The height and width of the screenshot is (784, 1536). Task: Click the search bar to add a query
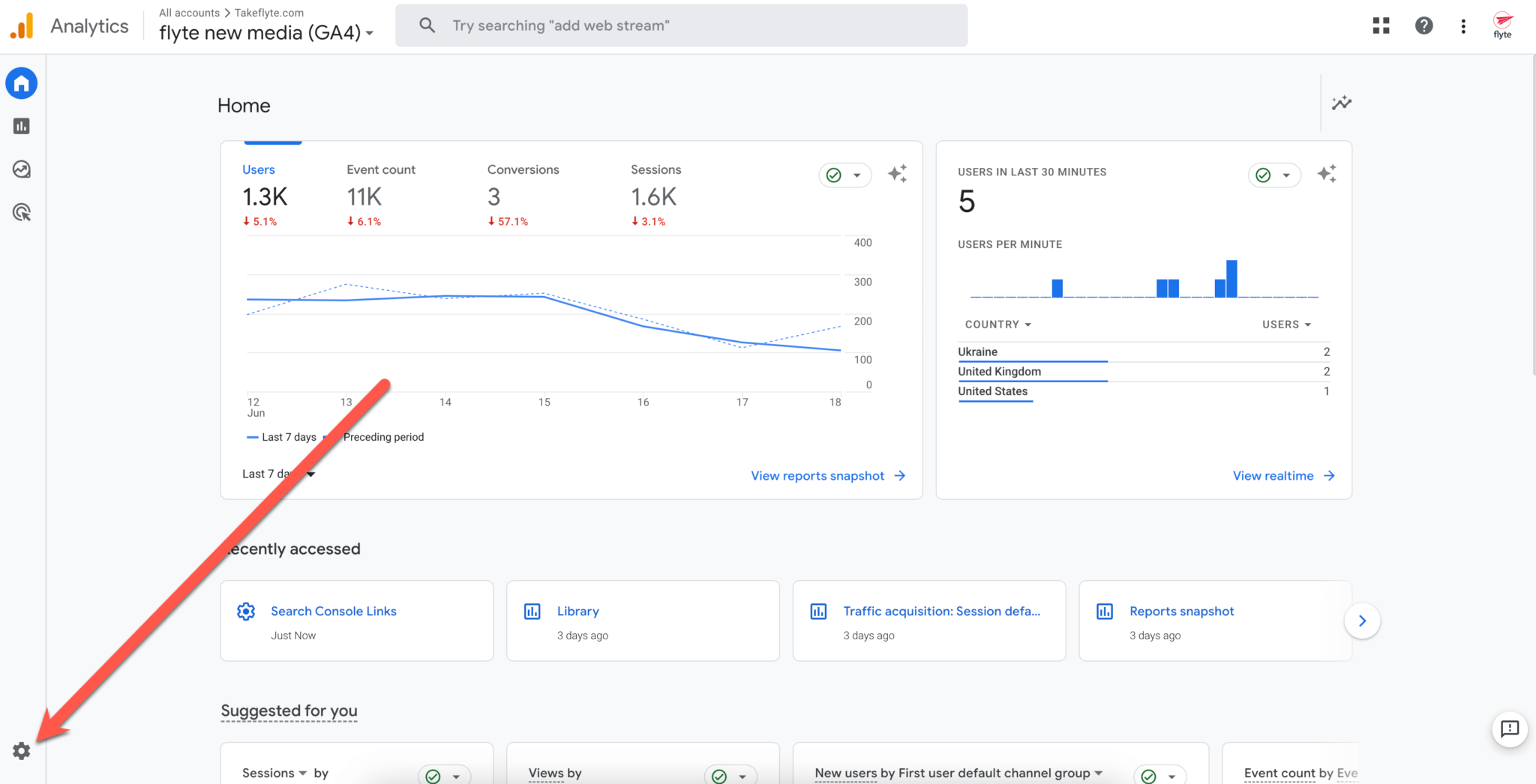pyautogui.click(x=681, y=25)
